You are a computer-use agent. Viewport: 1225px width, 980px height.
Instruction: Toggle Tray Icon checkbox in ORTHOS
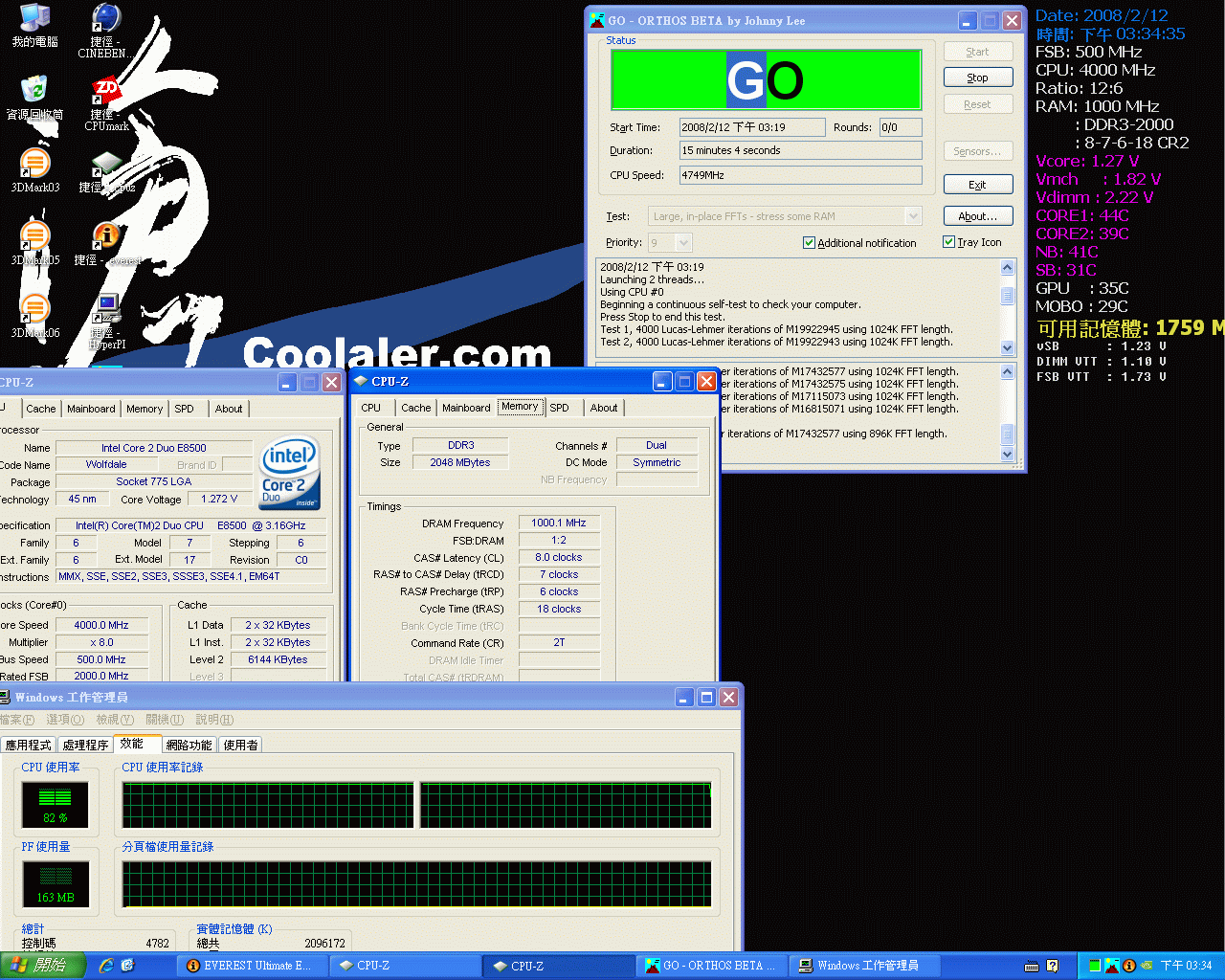click(949, 242)
